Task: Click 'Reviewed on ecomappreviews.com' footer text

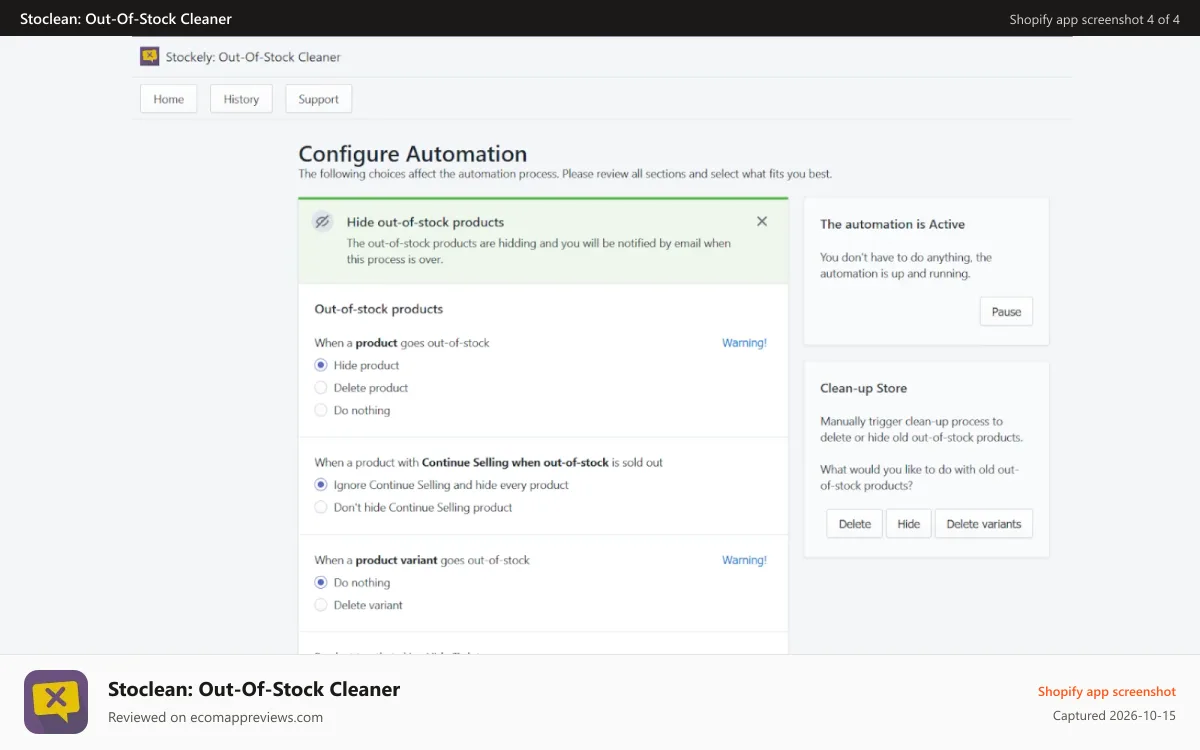Action: tap(215, 717)
